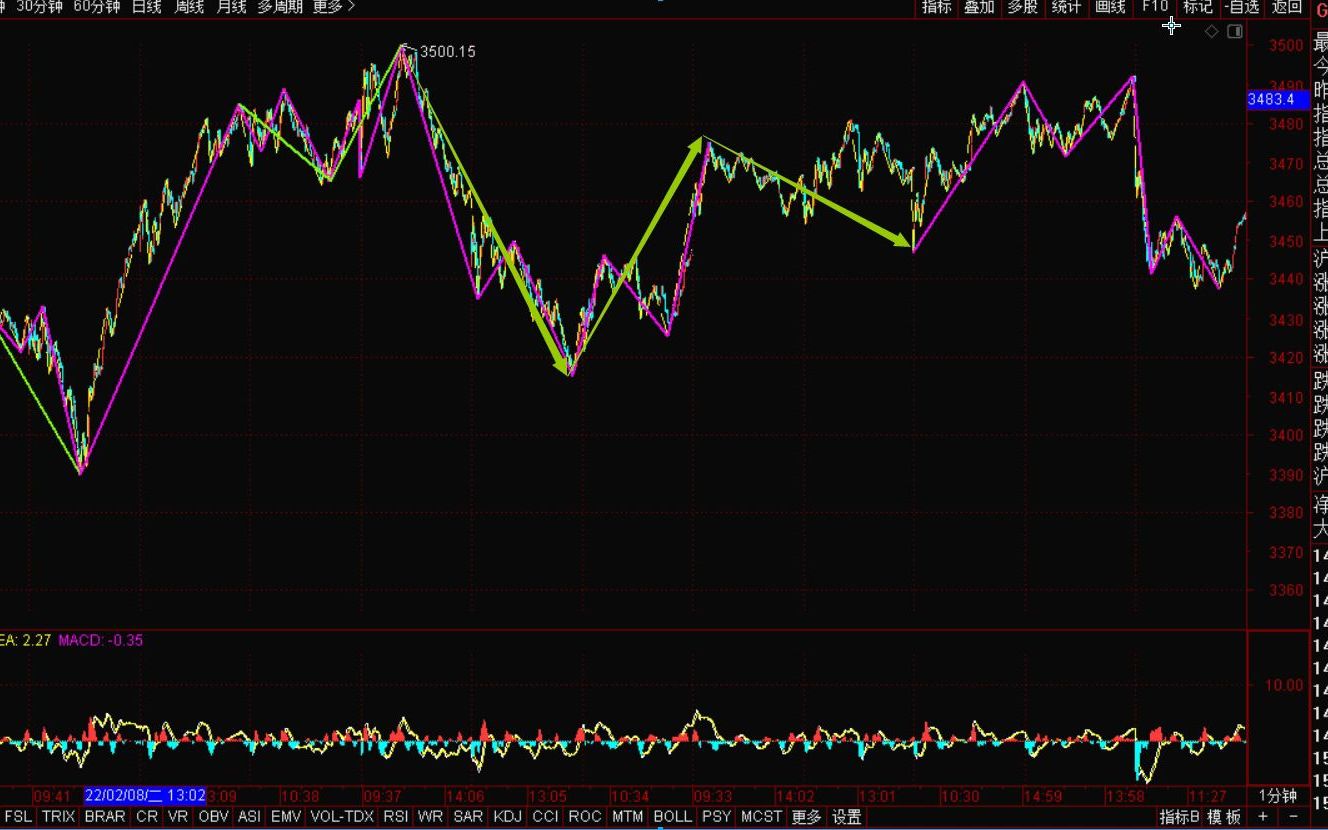Screen dimensions: 1328x830
Task: Select the 日线 daily chart tab
Action: [146, 7]
